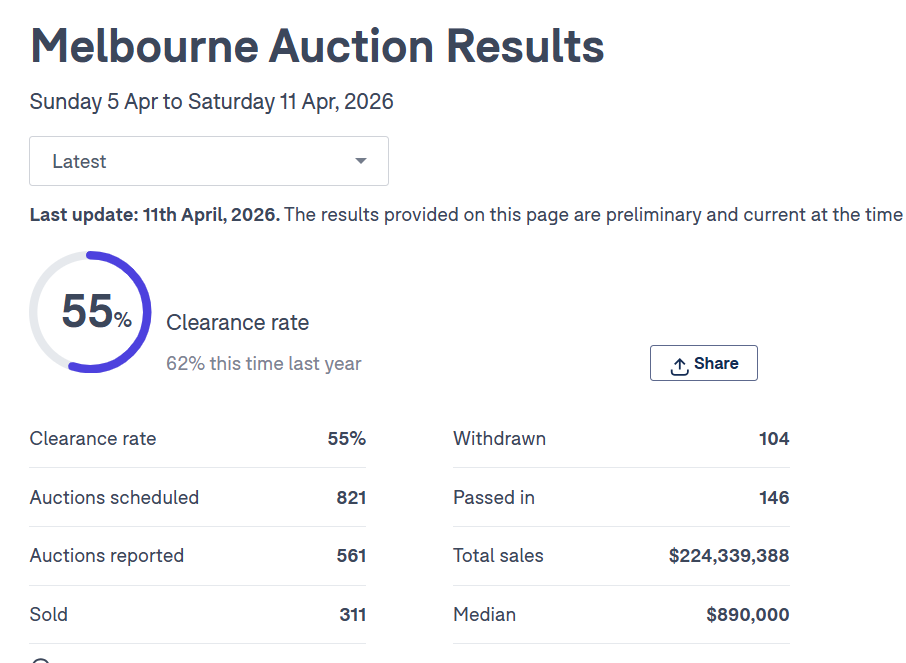Click the Median price $890,000
The image size is (906, 663).
[747, 614]
